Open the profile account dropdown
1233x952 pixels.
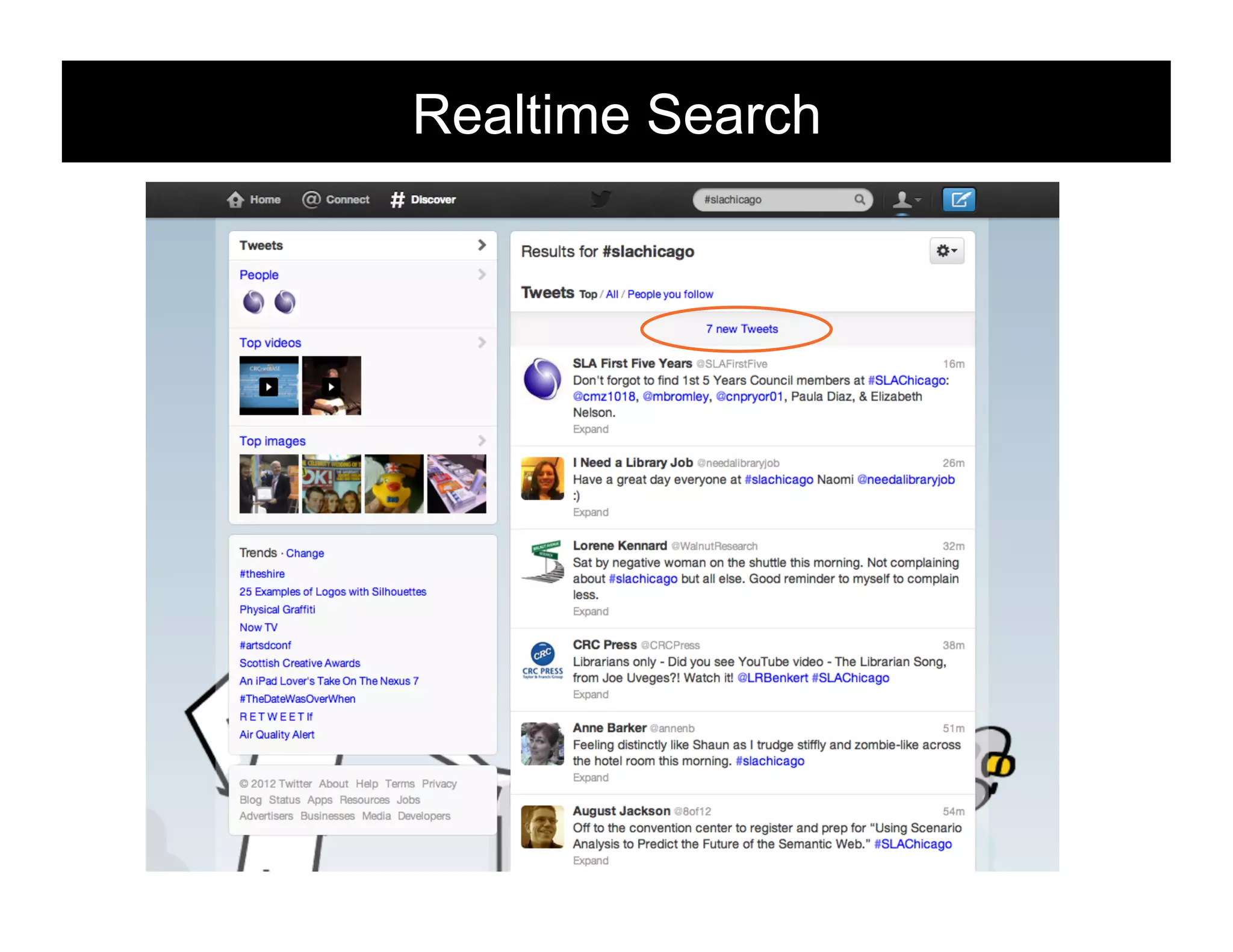907,199
